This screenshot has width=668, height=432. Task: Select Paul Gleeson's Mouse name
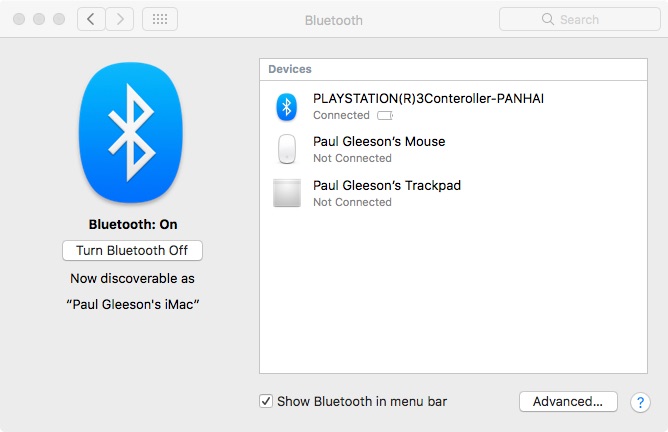(379, 141)
